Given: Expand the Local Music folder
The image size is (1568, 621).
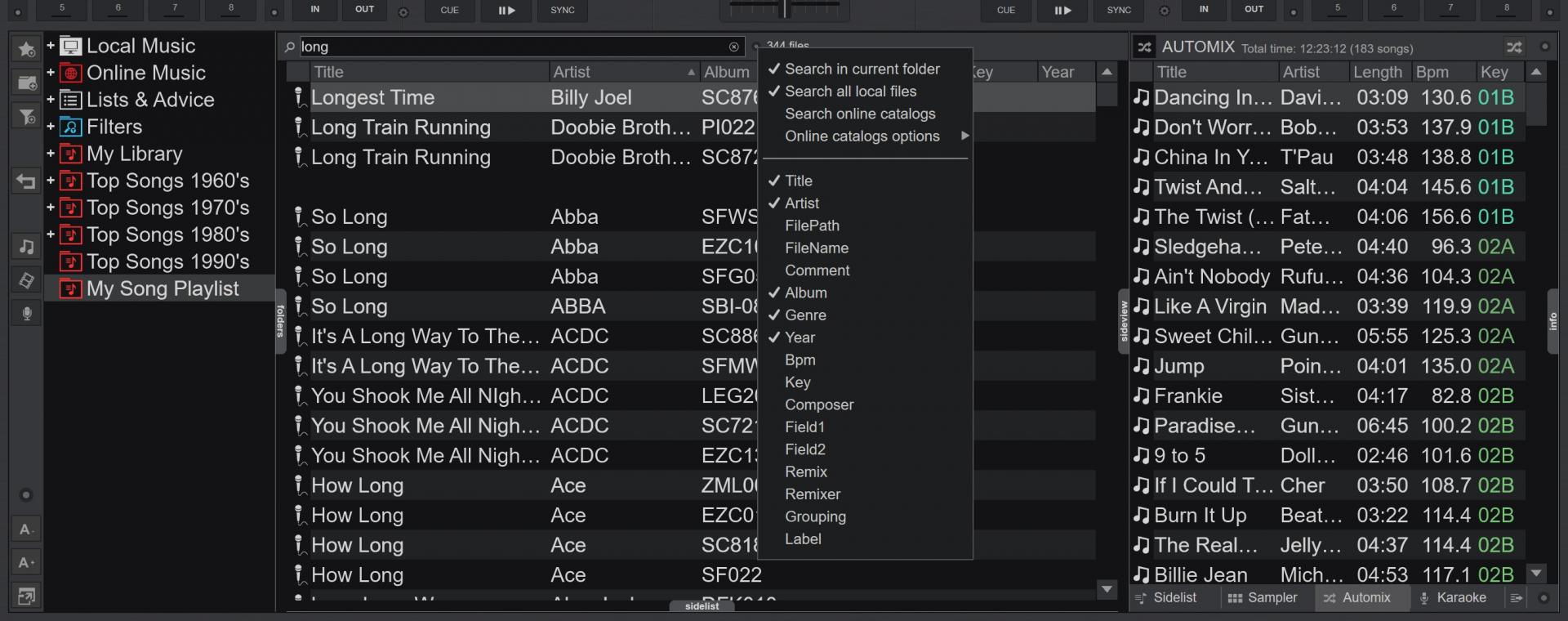Looking at the screenshot, I should [x=51, y=46].
